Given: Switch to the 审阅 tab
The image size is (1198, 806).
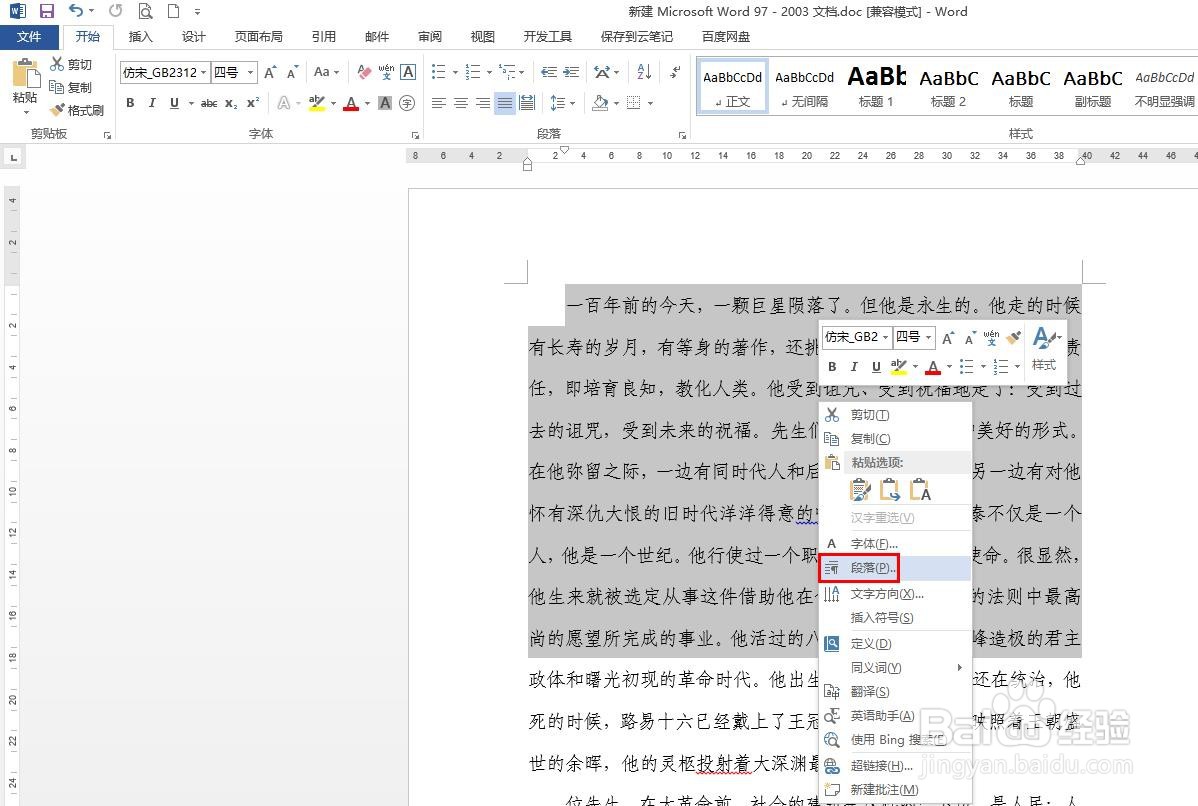Looking at the screenshot, I should pos(429,37).
